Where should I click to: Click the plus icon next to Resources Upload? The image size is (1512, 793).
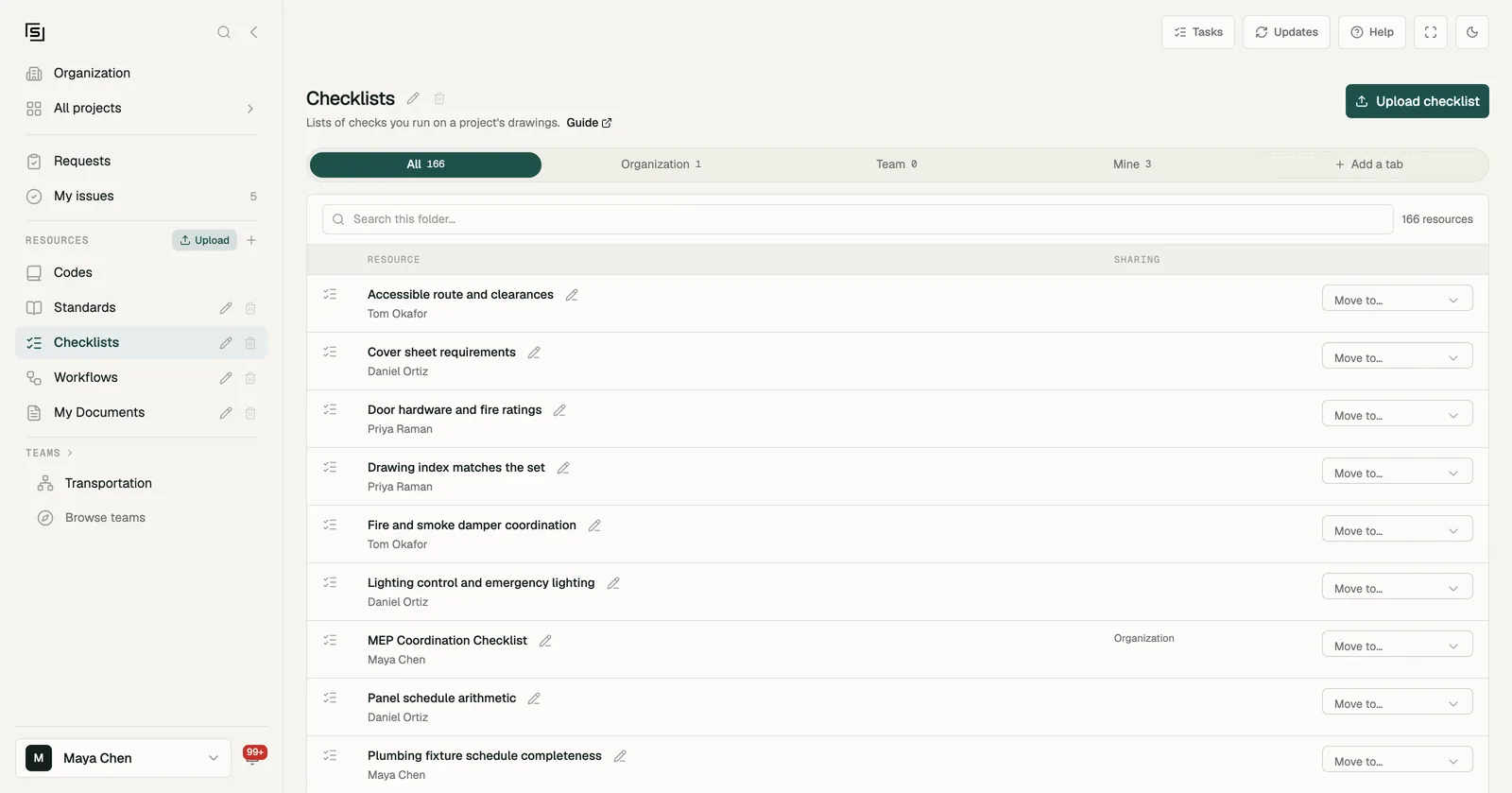click(x=251, y=240)
